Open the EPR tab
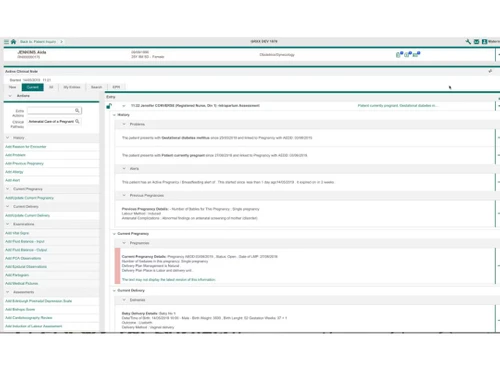This screenshot has height=375, width=500. coord(116,87)
